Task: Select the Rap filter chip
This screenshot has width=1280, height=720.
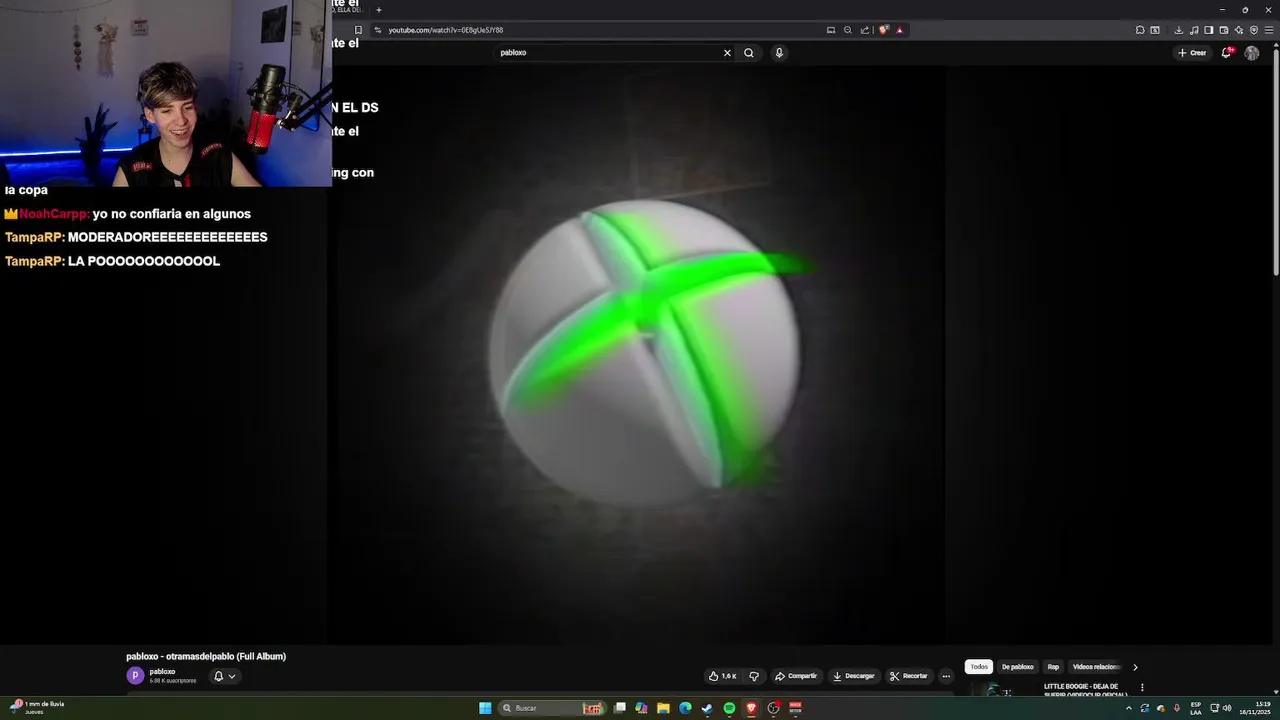Action: coord(1053,667)
